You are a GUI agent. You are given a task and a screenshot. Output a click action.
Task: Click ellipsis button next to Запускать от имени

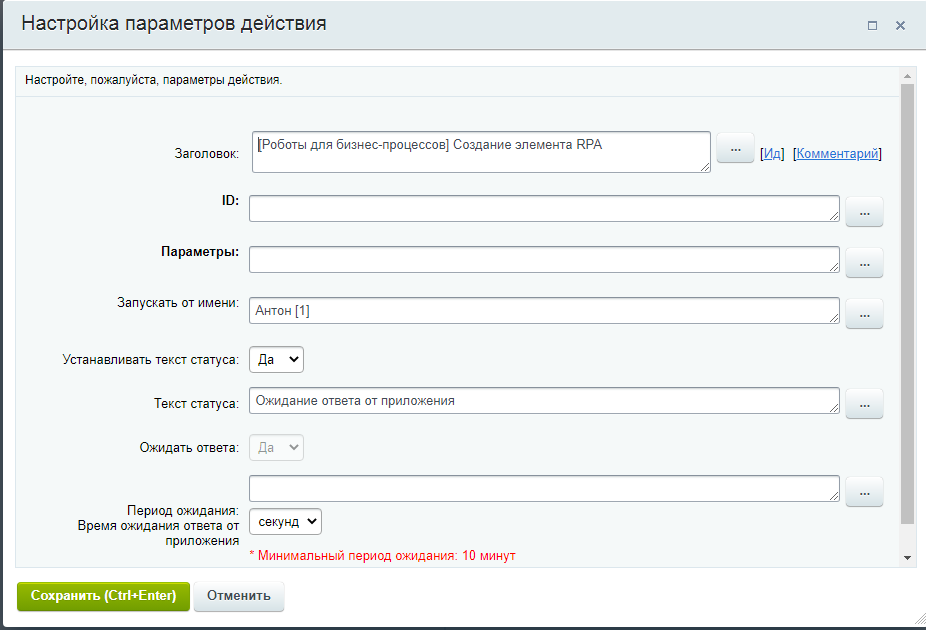click(x=864, y=313)
